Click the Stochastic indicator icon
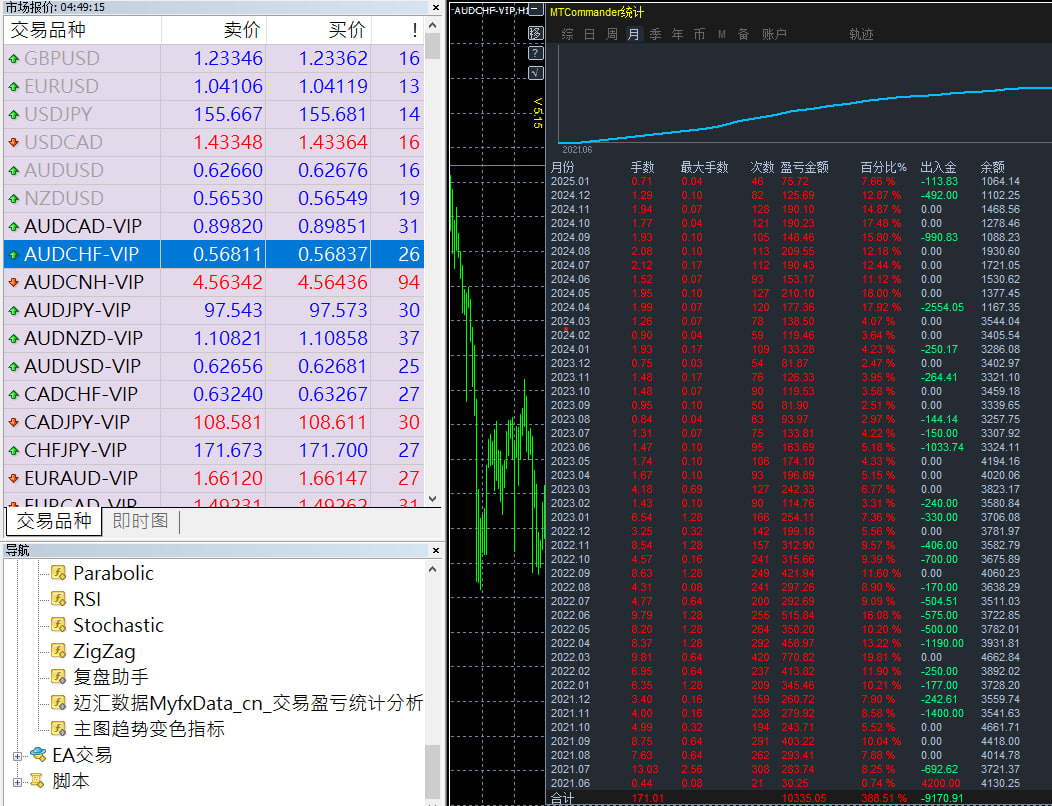1052x806 pixels. click(x=59, y=625)
